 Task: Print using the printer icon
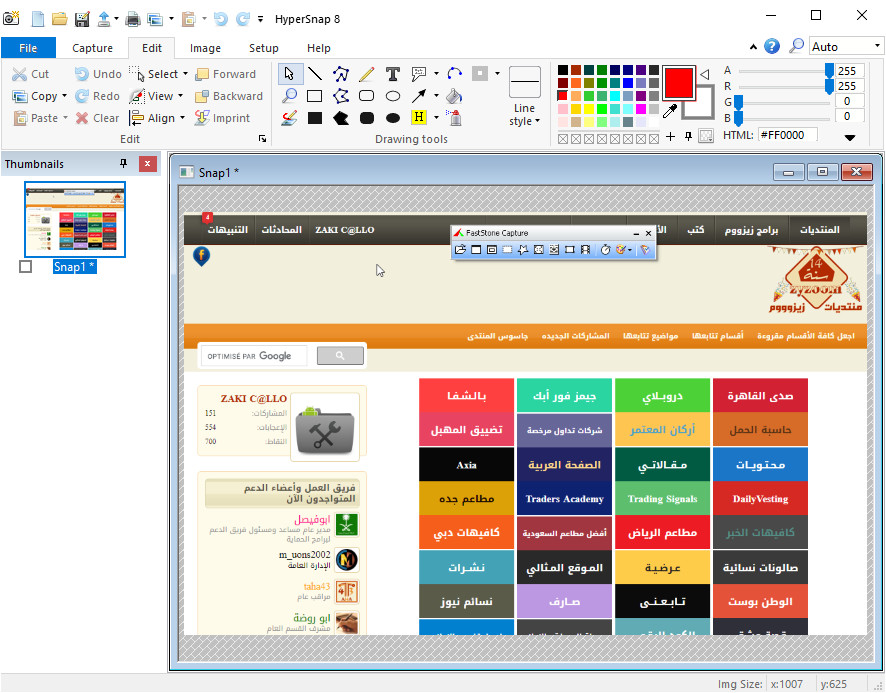133,19
